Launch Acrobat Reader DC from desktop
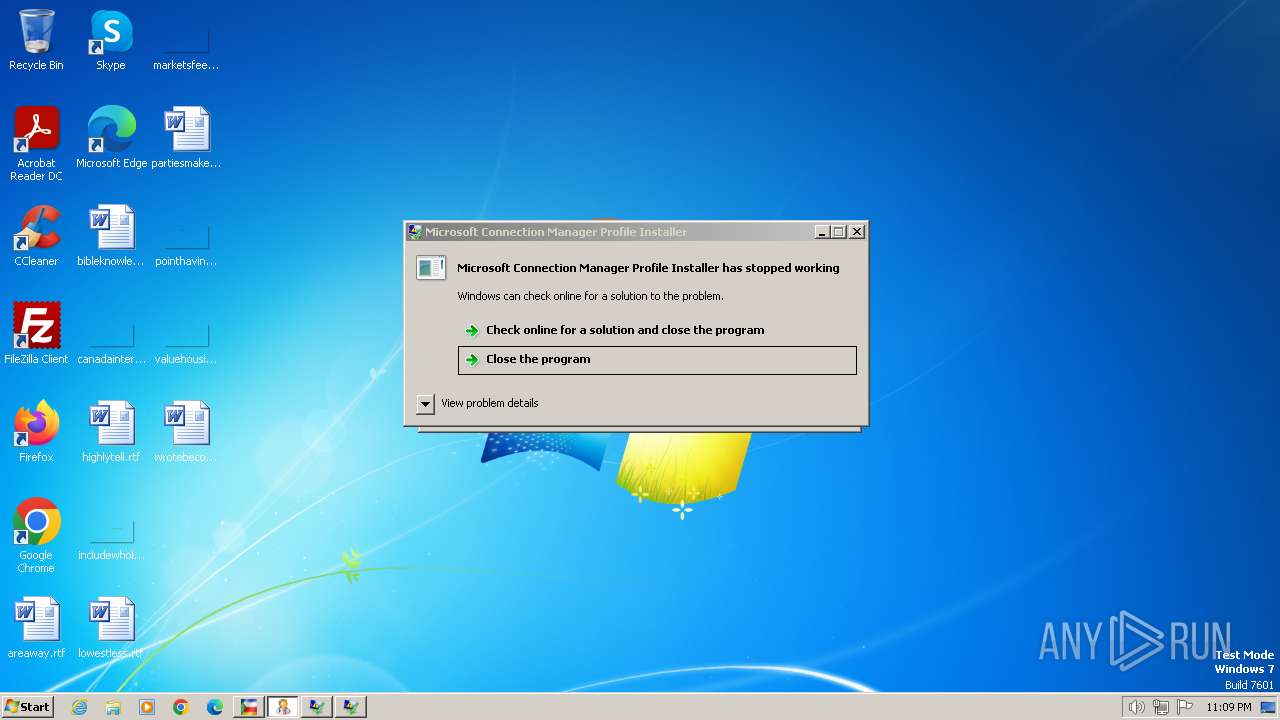 pyautogui.click(x=36, y=143)
